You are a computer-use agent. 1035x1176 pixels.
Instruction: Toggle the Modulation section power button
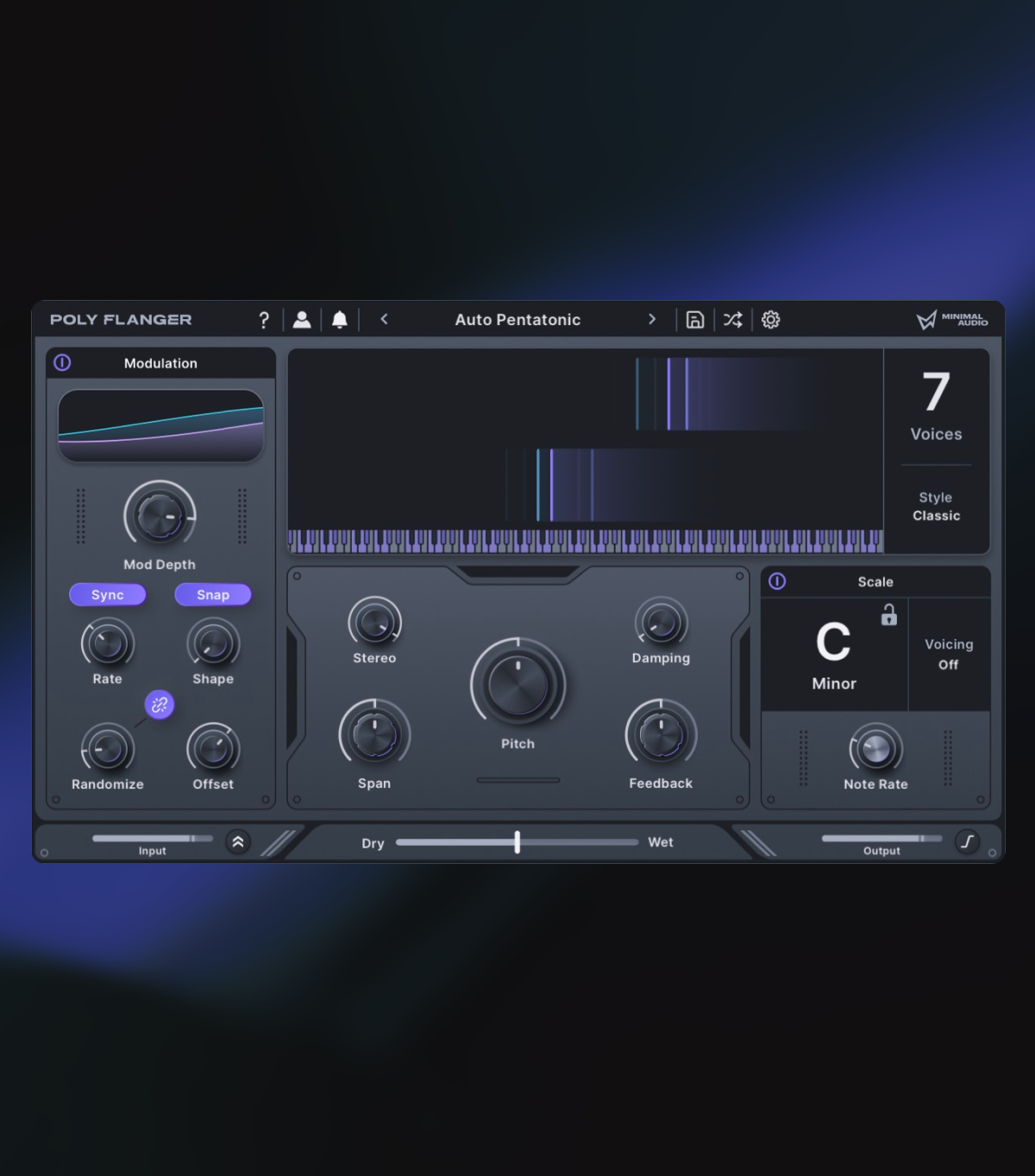(x=63, y=363)
